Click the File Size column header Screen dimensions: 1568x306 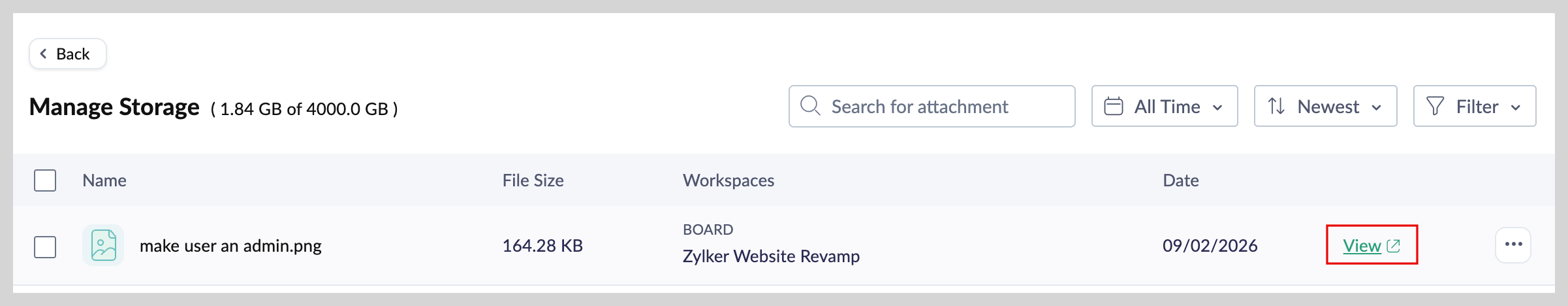click(533, 180)
